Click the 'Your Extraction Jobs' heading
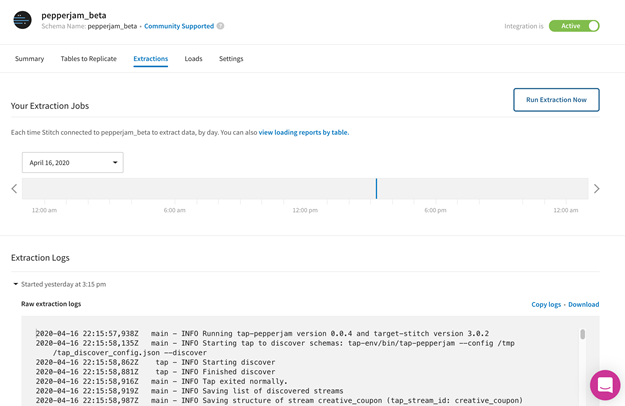 50,106
